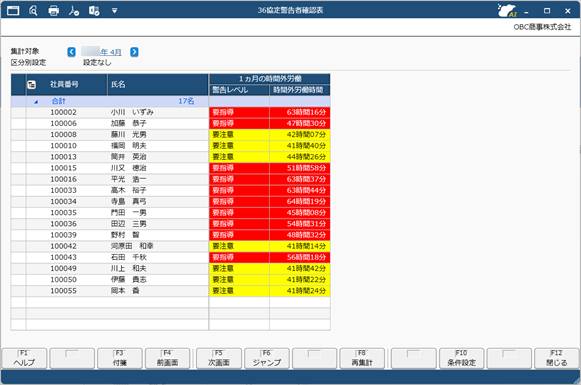This screenshot has height=385, width=581.
Task: Click the Excel data export icon
Action: coord(94,11)
